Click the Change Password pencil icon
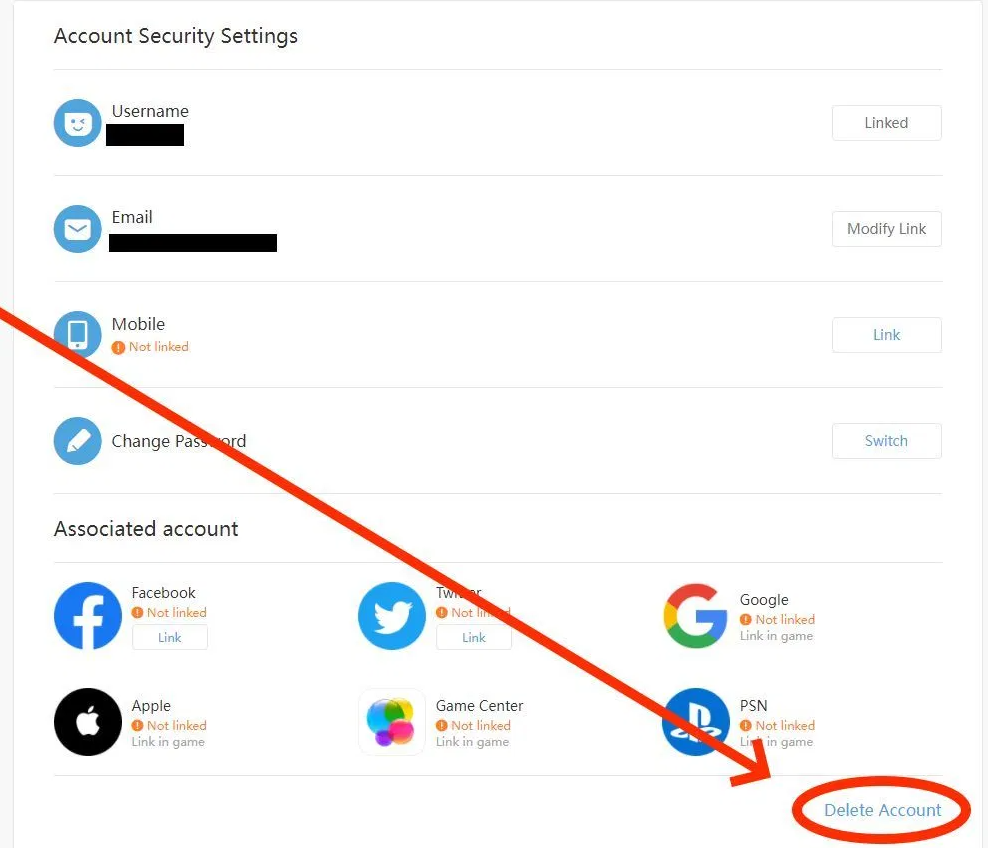This screenshot has height=848, width=988. tap(78, 440)
